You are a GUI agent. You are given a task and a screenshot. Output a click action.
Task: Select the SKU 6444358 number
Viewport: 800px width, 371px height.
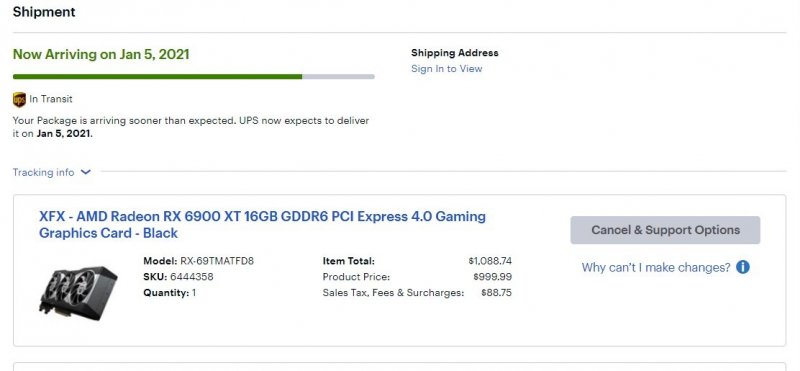point(191,277)
